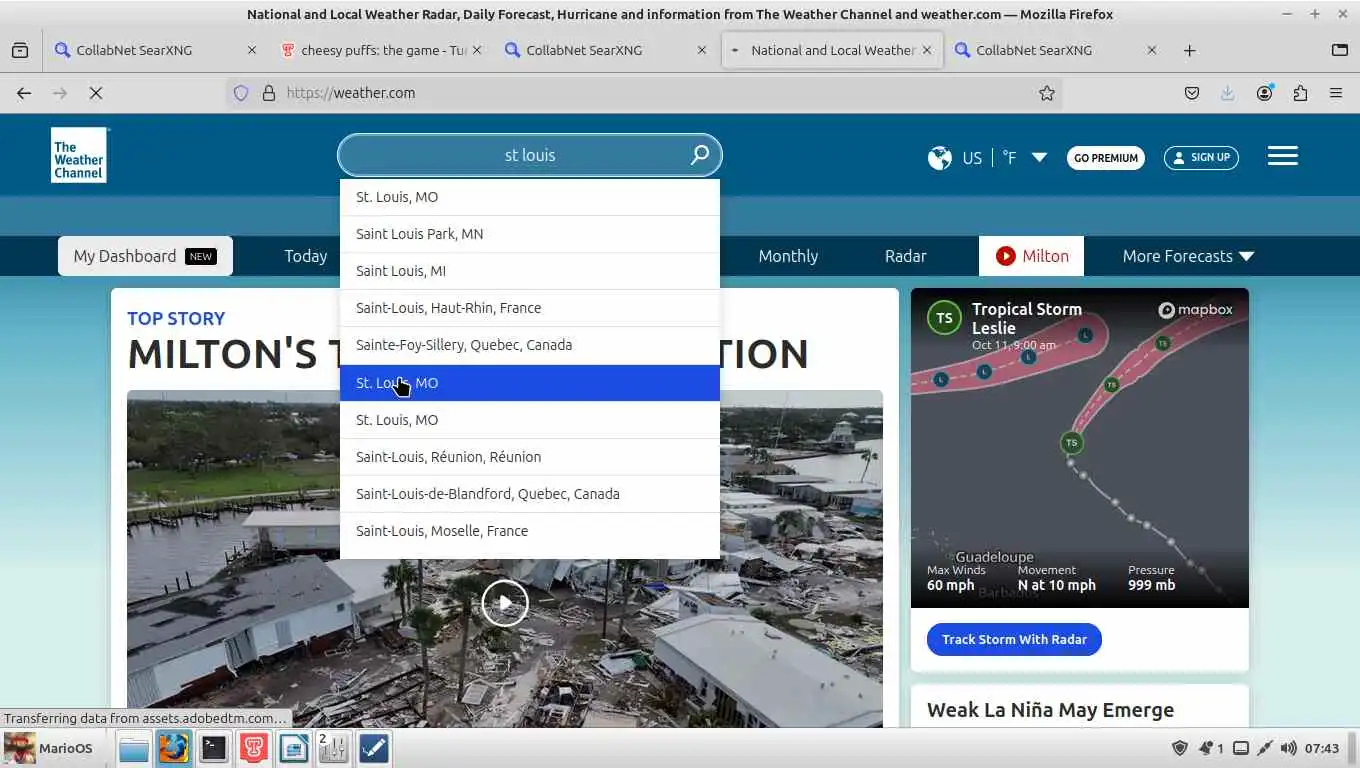The image size is (1360, 768).
Task: Click the security shield tray icon
Action: (1180, 748)
